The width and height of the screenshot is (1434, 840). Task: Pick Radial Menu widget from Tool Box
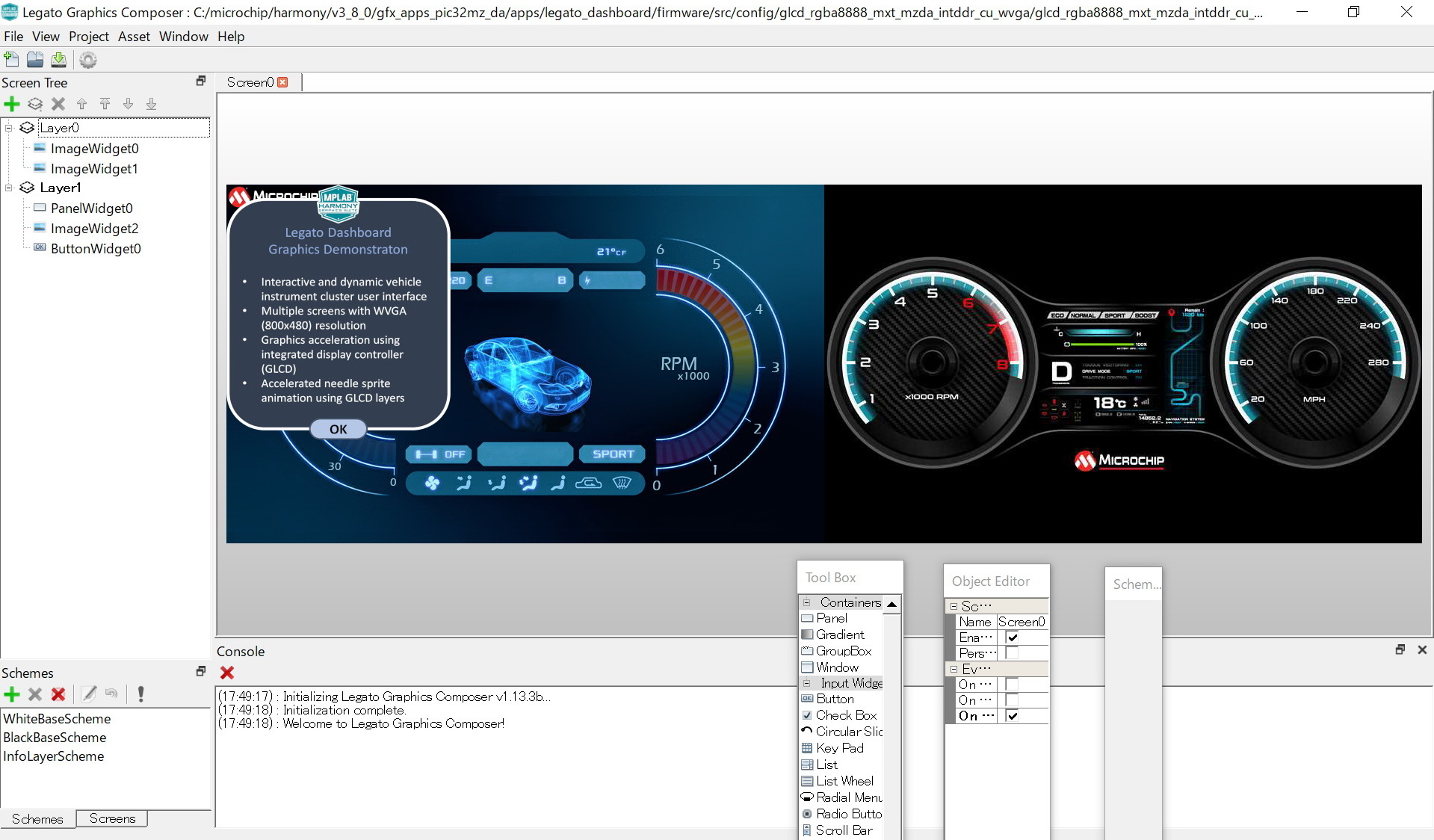pos(841,797)
